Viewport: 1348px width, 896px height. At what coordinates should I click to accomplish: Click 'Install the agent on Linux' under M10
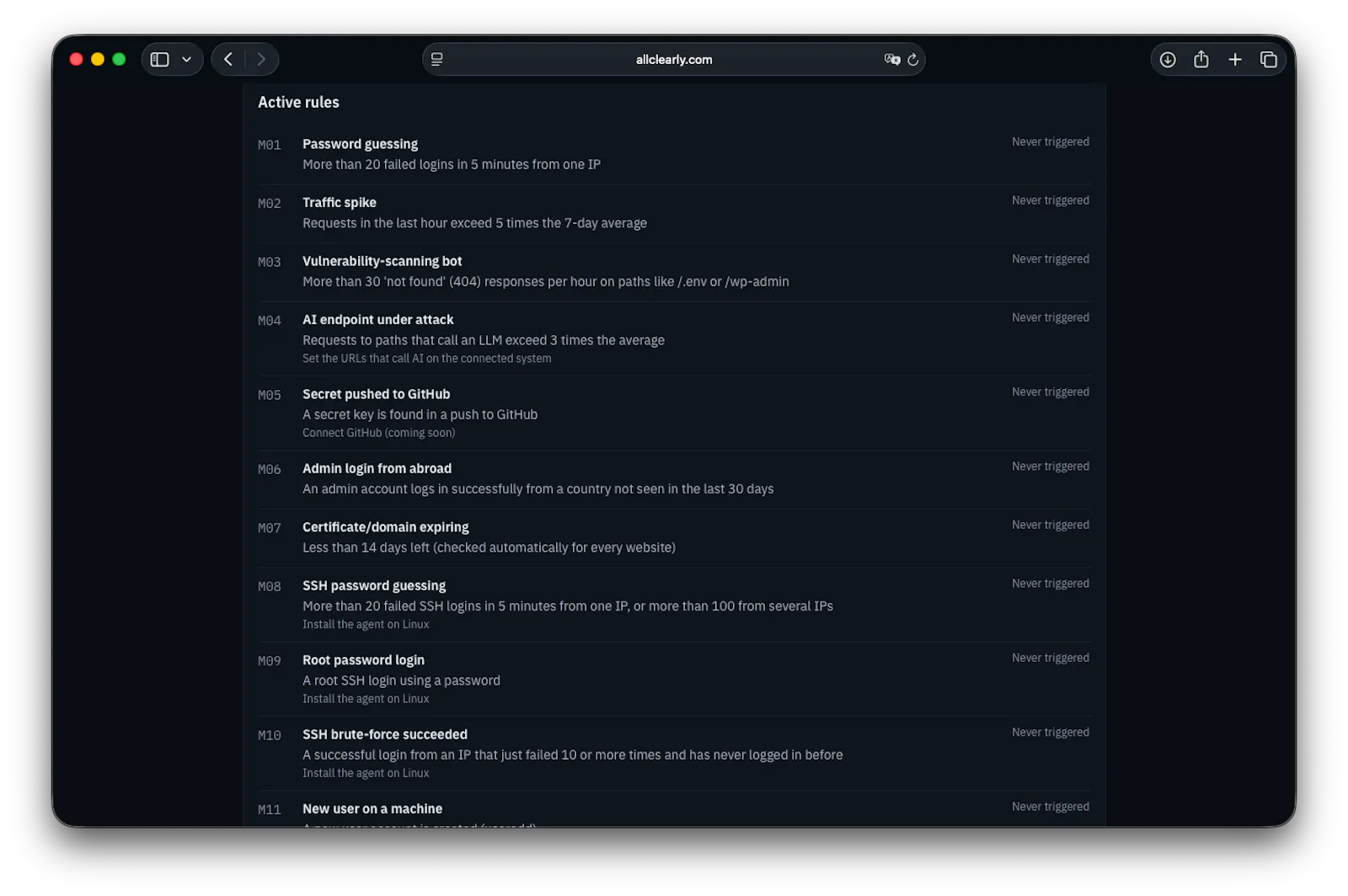coord(366,773)
